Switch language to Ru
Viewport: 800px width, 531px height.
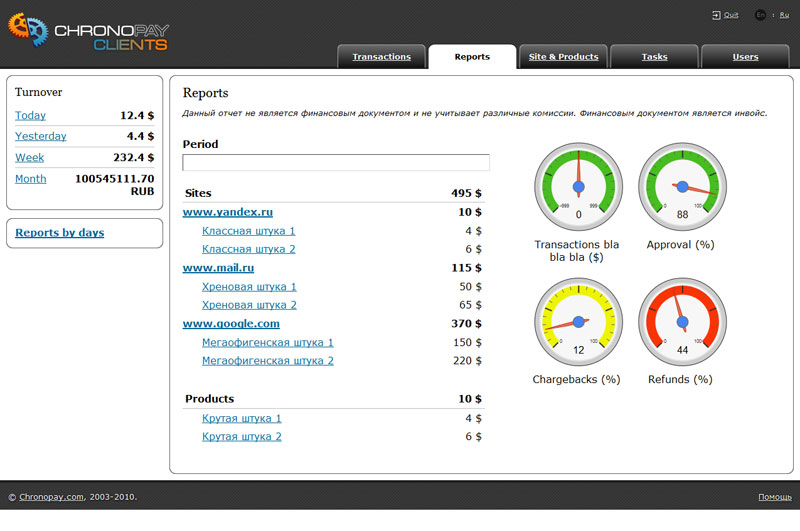784,15
